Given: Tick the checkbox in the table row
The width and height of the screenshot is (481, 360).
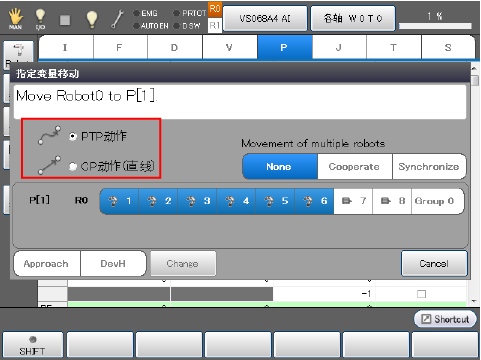Looking at the screenshot, I should 421,294.
